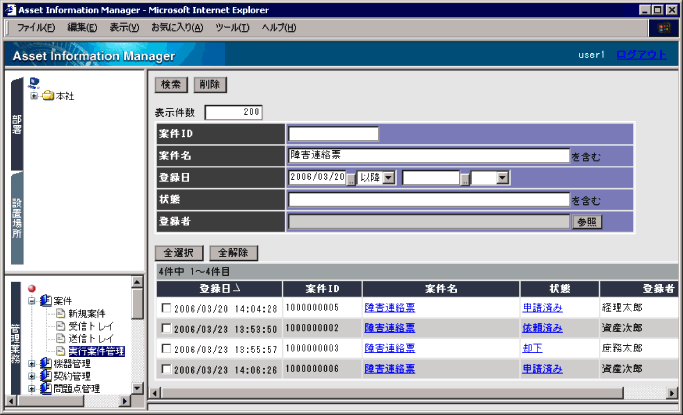683x415 pixels.
Task: Collapse the 案件 tree node
Action: point(32,301)
